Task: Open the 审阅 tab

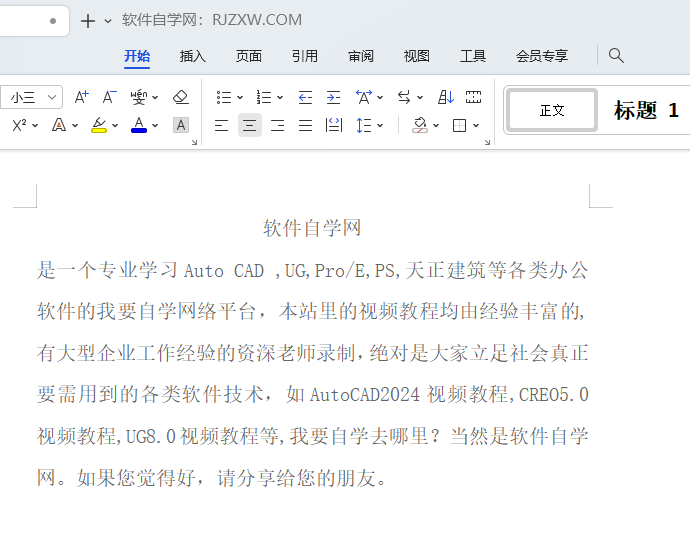Action: click(361, 56)
